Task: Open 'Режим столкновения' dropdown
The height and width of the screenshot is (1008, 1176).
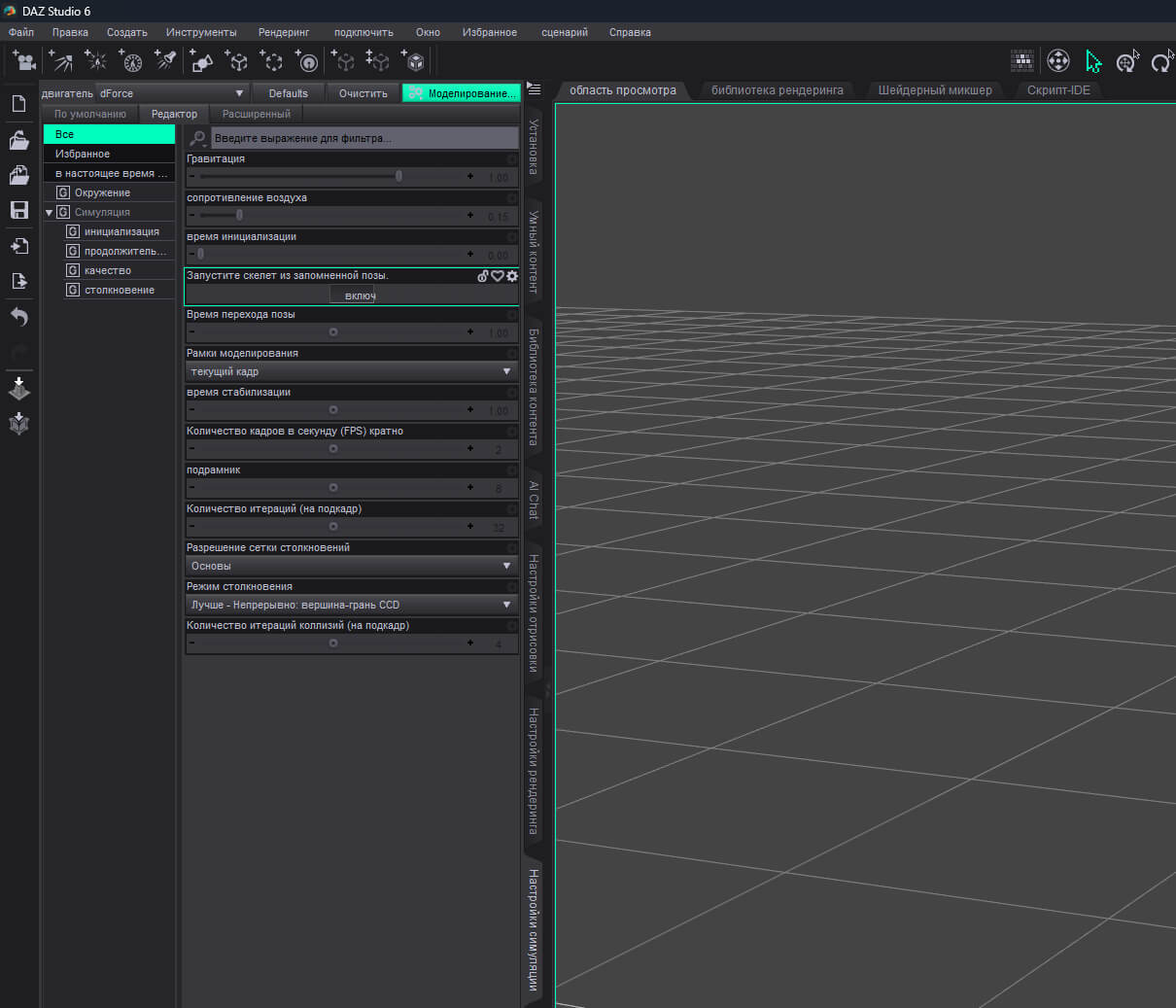Action: [352, 605]
